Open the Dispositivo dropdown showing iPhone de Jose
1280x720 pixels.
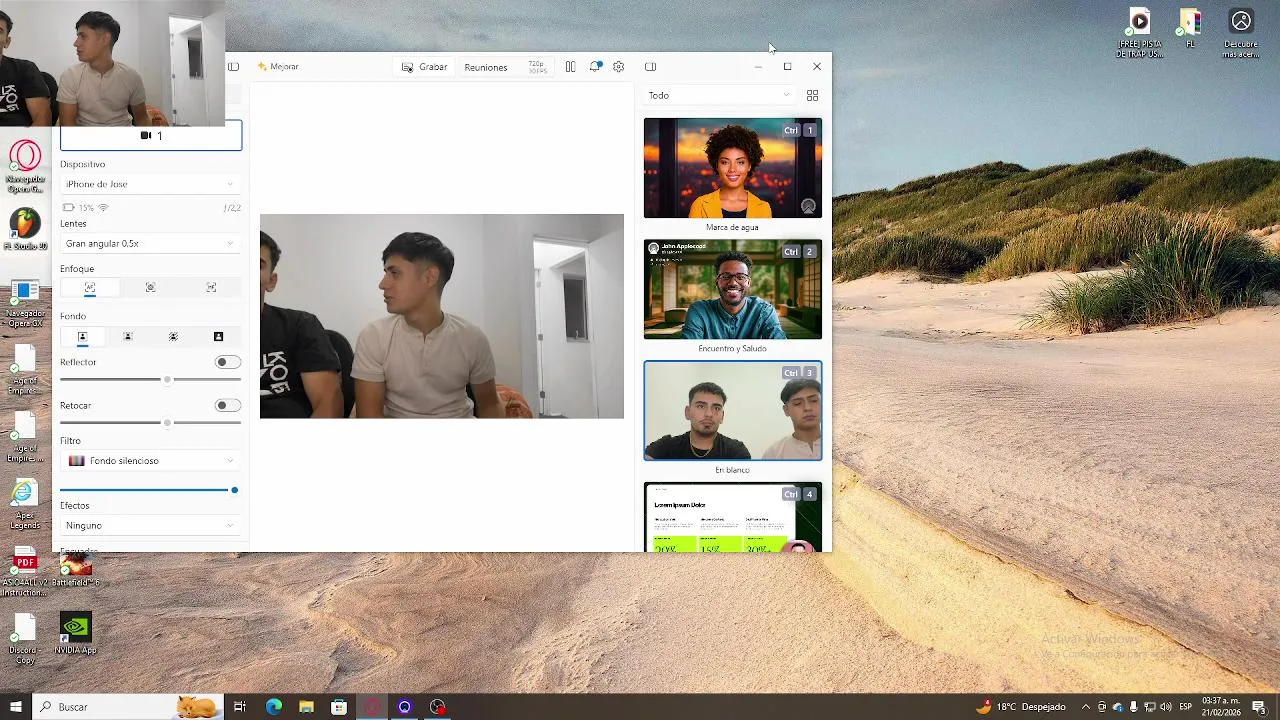(150, 184)
